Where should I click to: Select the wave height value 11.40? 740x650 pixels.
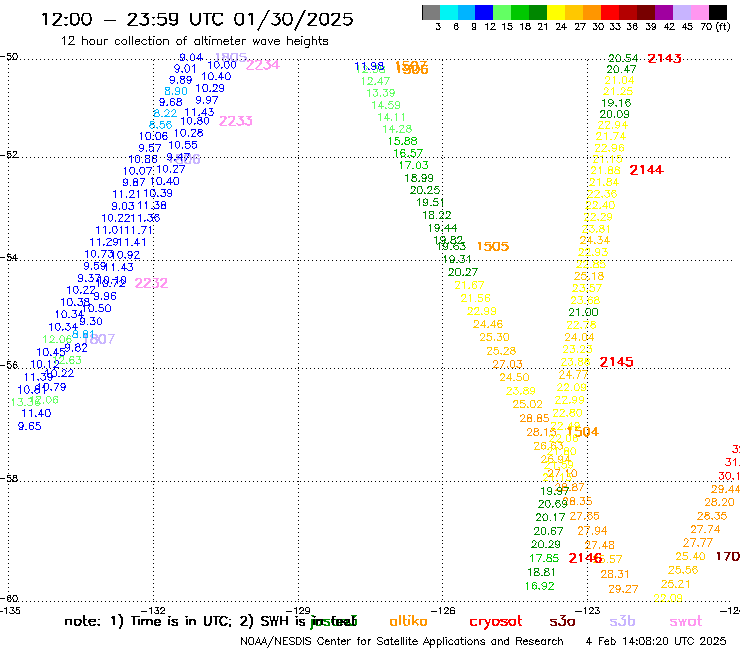pyautogui.click(x=36, y=414)
